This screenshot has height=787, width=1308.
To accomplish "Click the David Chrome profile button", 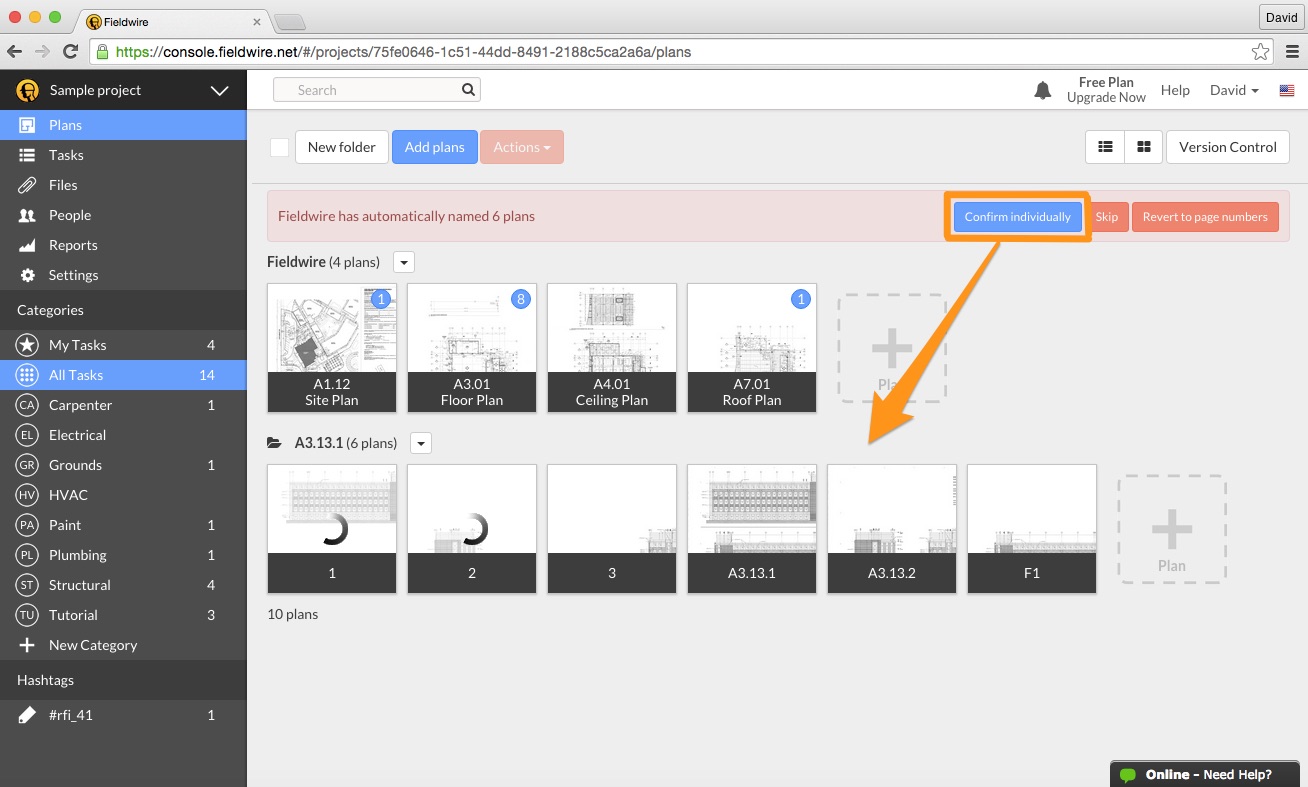I will (1281, 17).
